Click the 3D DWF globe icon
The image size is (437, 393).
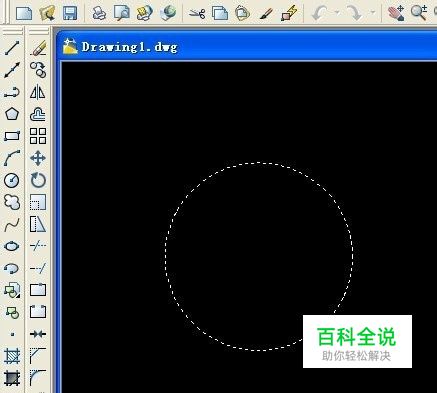click(168, 13)
